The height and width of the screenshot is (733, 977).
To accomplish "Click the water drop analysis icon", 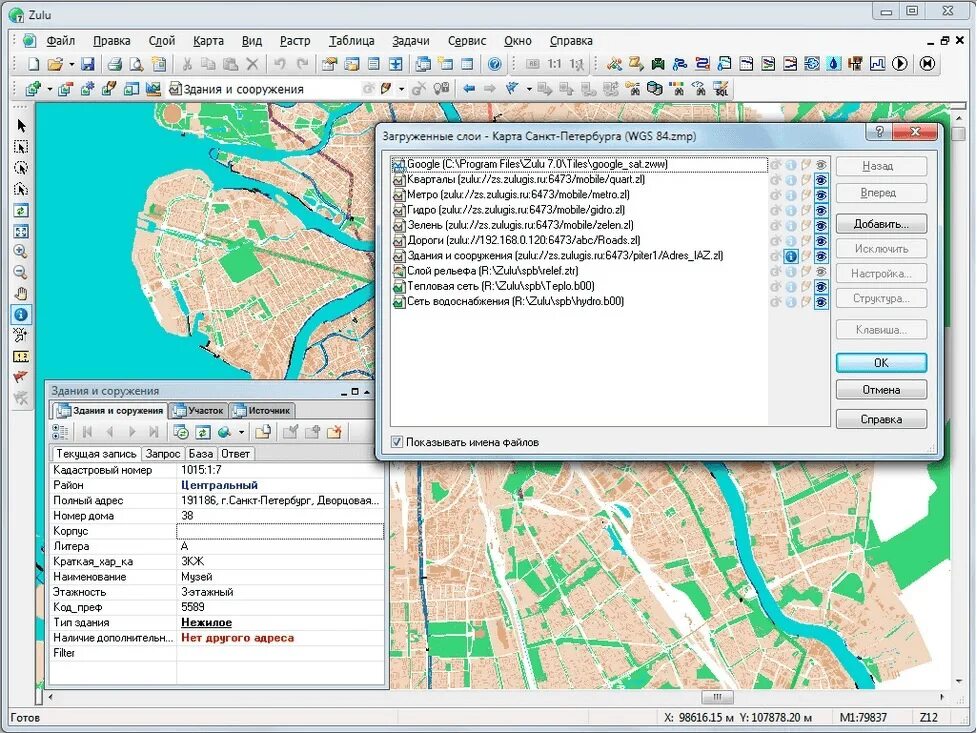I will (x=834, y=64).
